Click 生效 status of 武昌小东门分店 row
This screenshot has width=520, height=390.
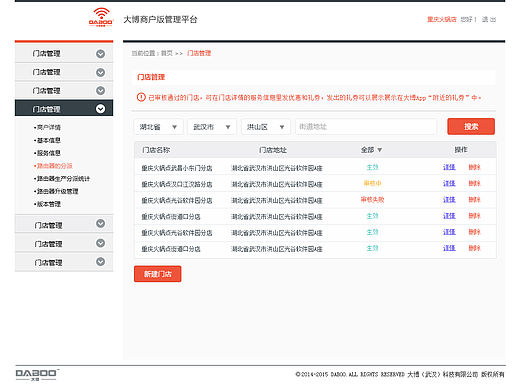(372, 167)
